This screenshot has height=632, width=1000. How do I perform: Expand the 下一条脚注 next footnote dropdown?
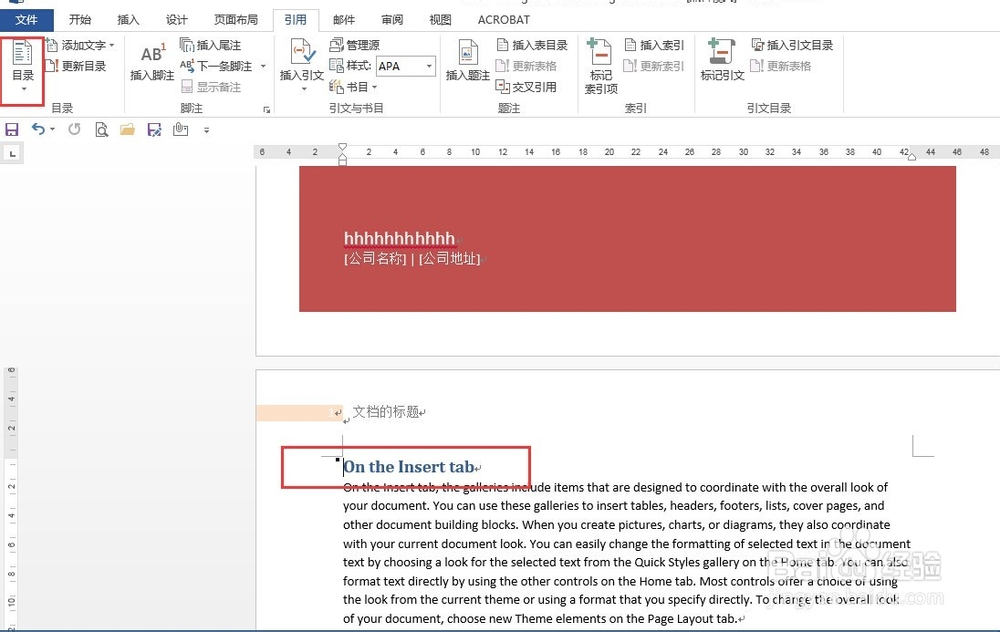263,64
